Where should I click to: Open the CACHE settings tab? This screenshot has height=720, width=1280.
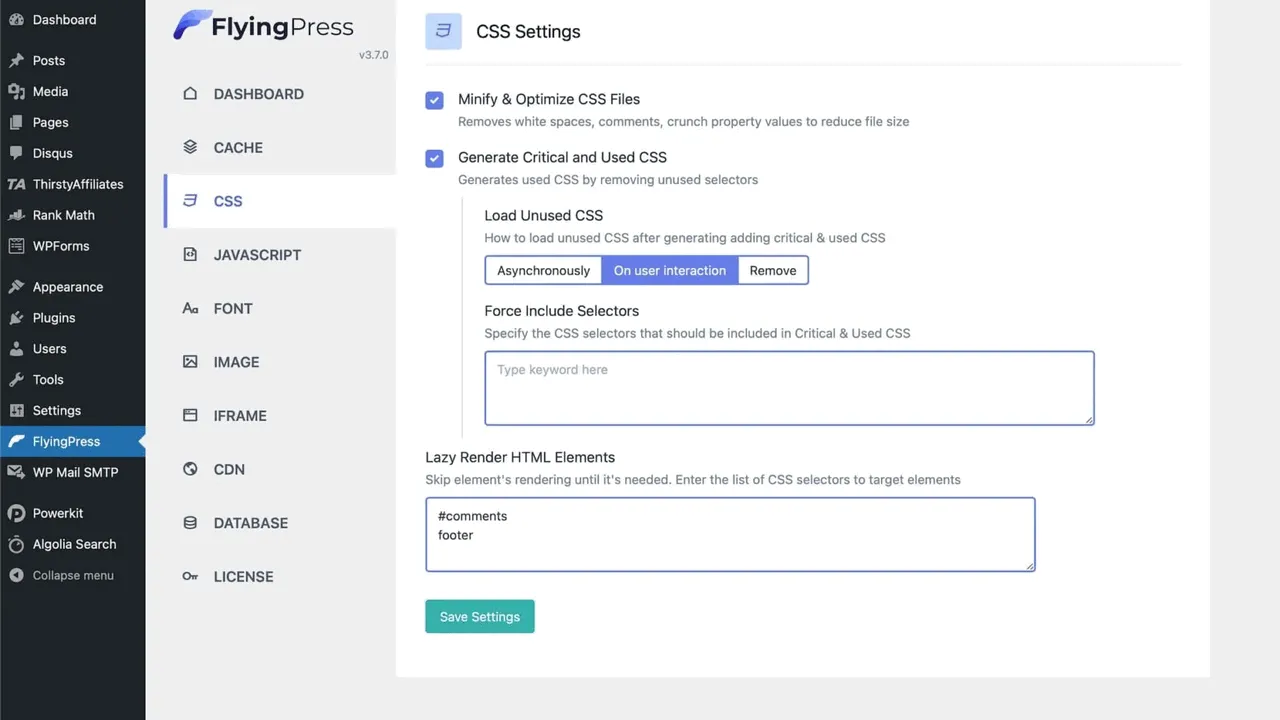coord(280,147)
